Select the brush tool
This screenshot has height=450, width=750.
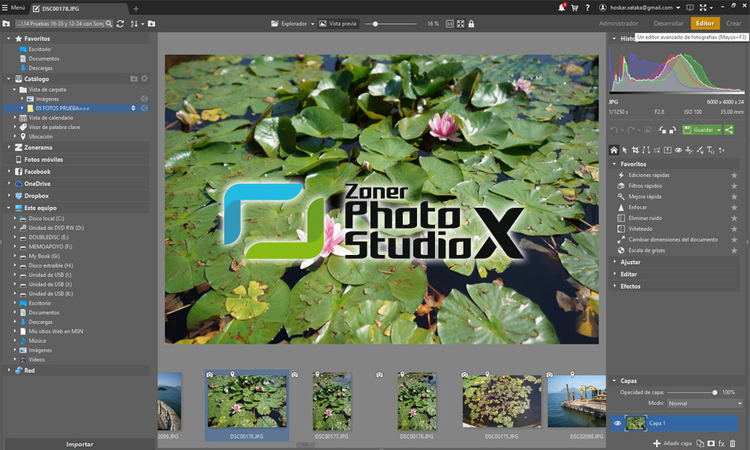pyautogui.click(x=700, y=150)
